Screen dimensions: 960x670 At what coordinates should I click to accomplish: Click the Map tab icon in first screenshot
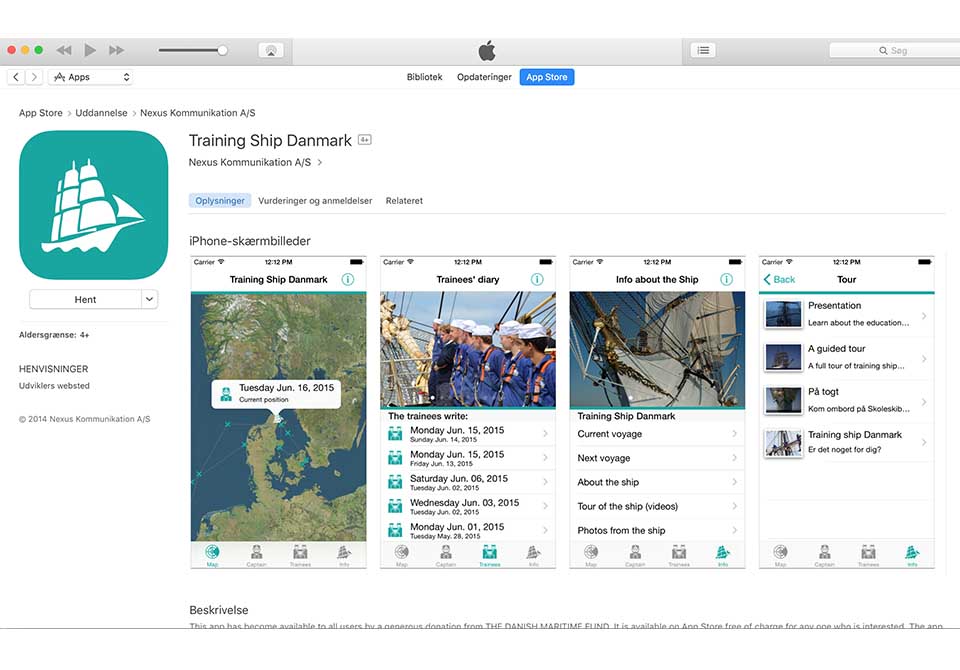(x=212, y=555)
